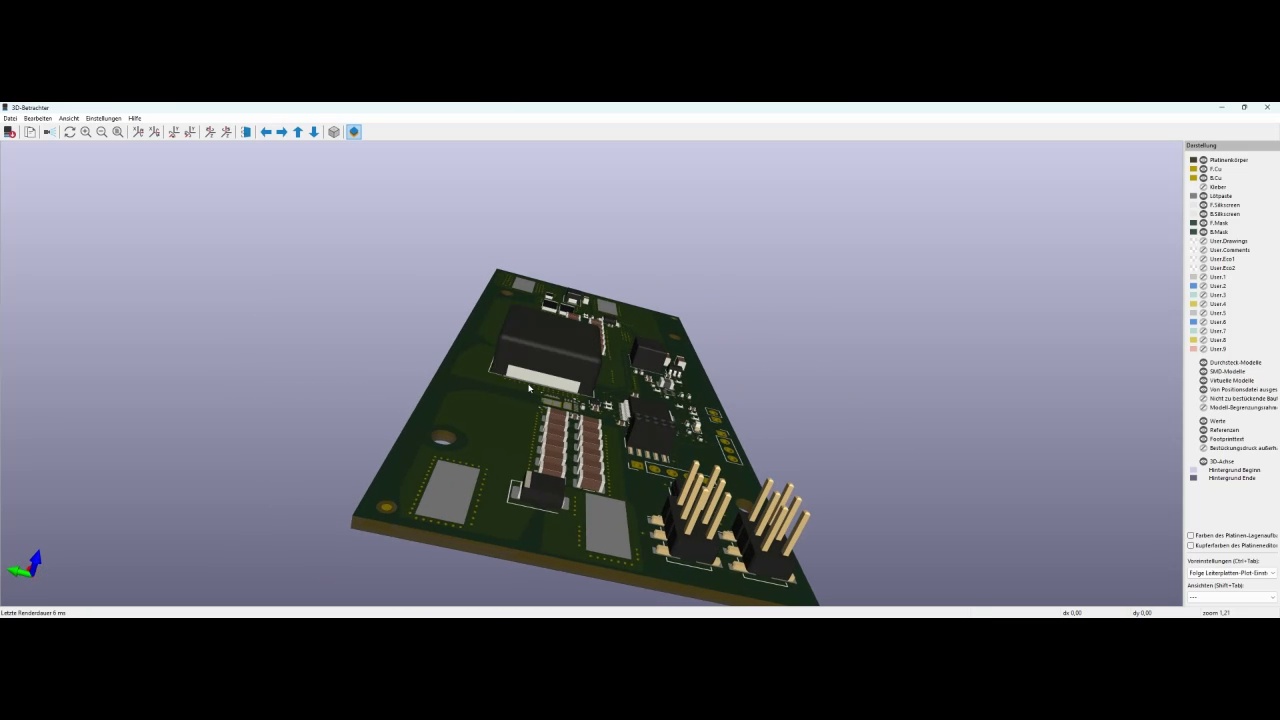Toggle orthographic projection cube icon
This screenshot has height=720, width=1280.
[x=334, y=132]
